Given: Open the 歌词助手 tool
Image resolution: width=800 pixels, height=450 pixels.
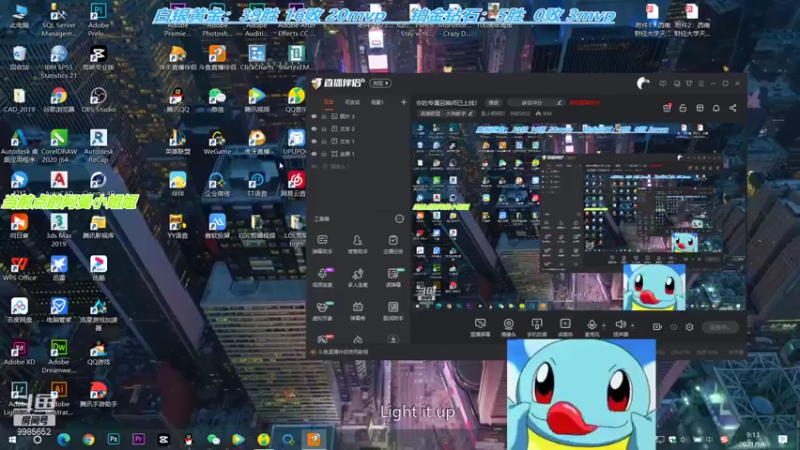Looking at the screenshot, I should tap(393, 311).
